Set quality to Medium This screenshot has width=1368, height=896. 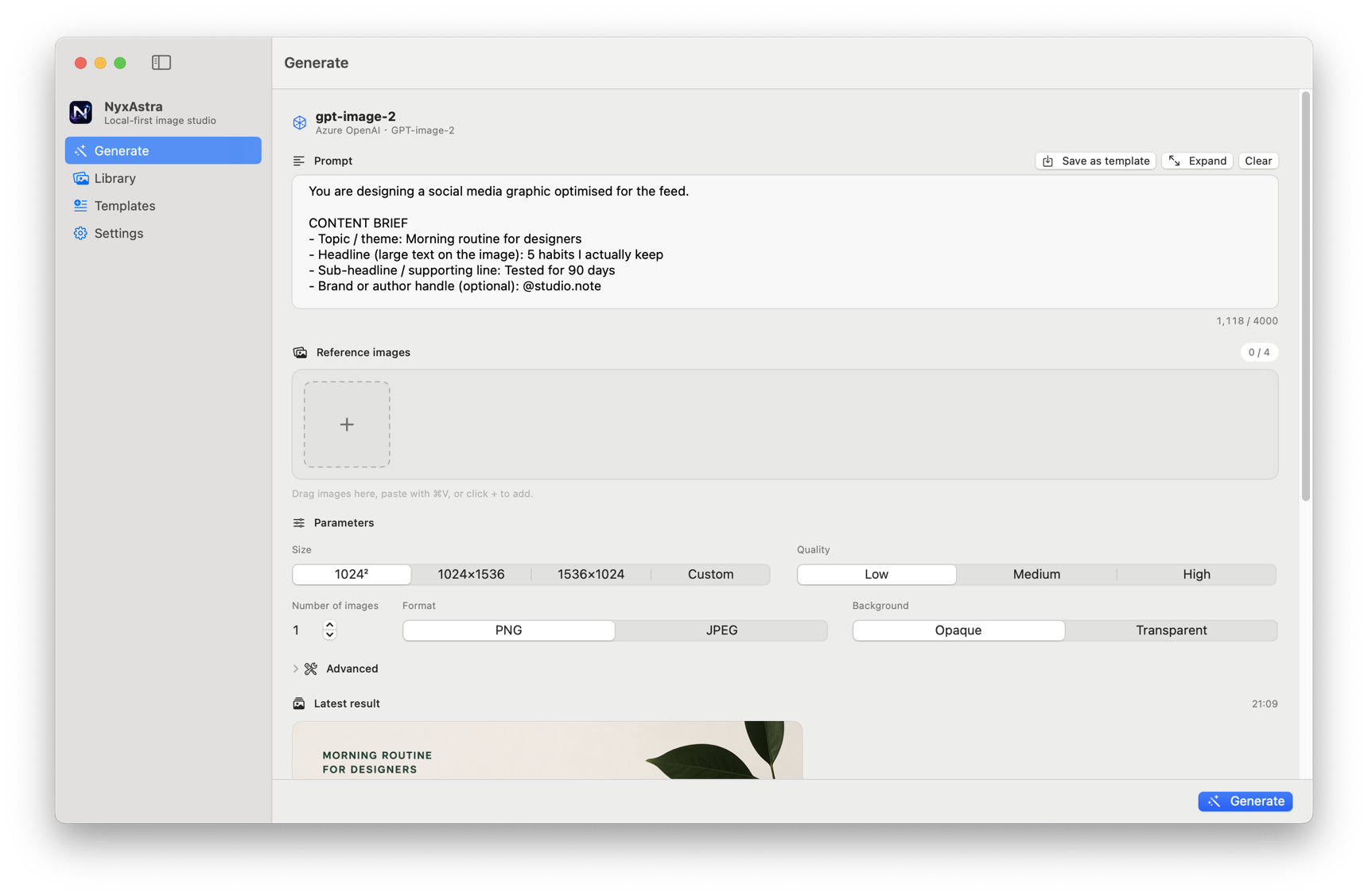coord(1036,574)
